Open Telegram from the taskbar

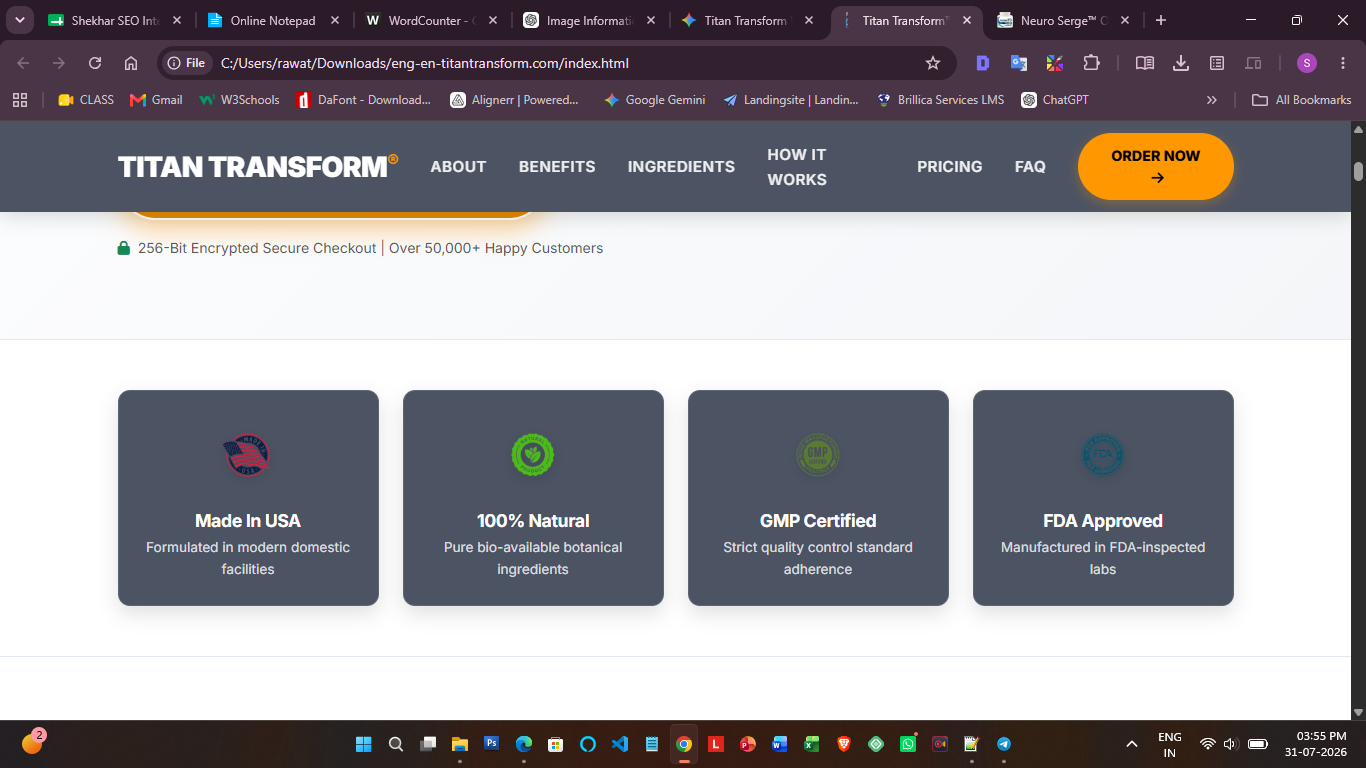[x=1004, y=744]
